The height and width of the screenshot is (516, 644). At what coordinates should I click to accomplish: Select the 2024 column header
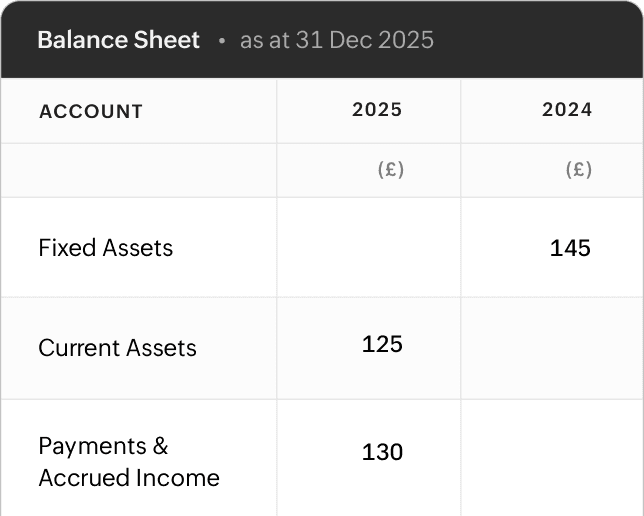(567, 110)
